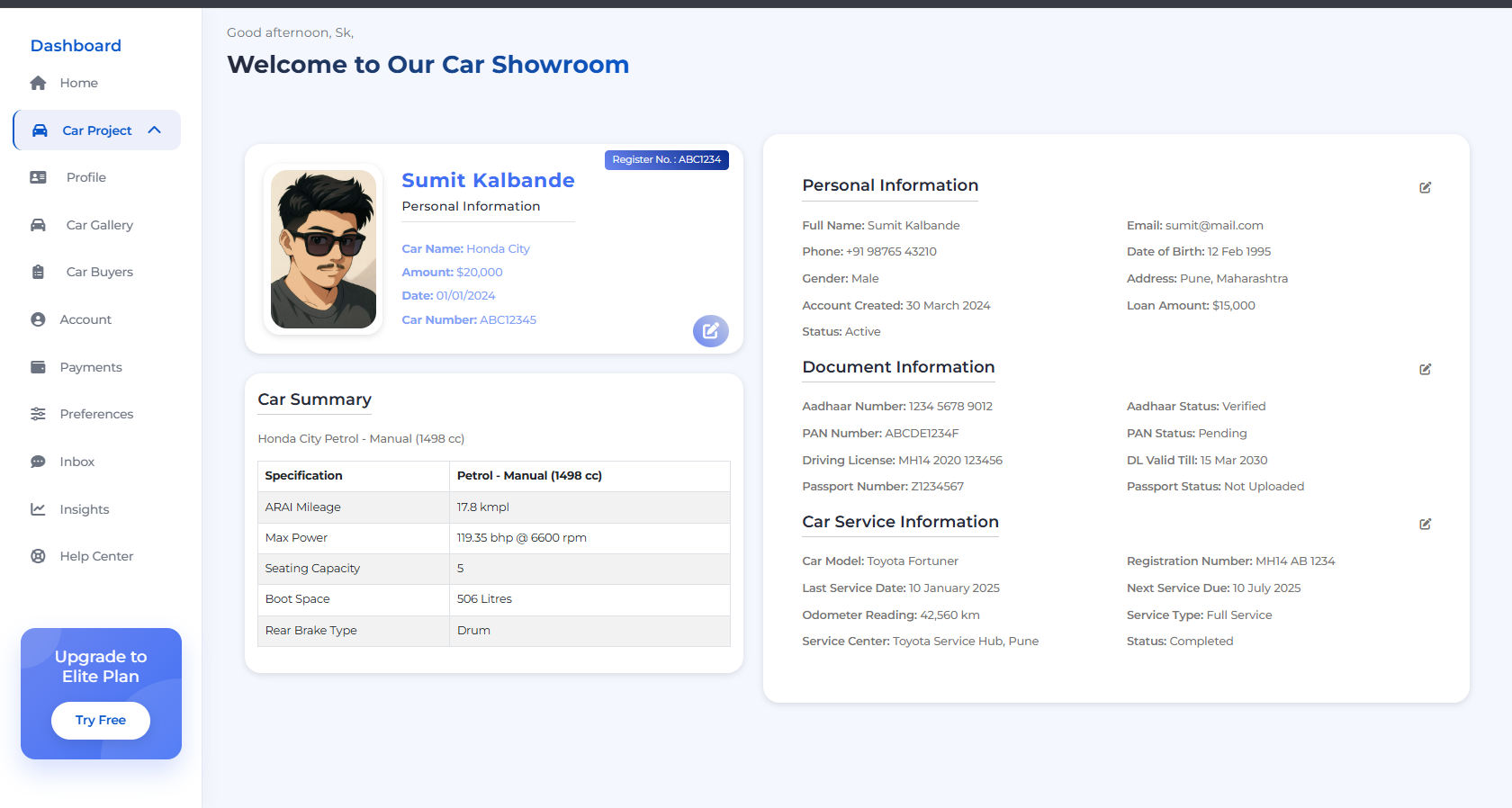Click the Payments wallet icon
This screenshot has height=808, width=1512.
tap(38, 367)
